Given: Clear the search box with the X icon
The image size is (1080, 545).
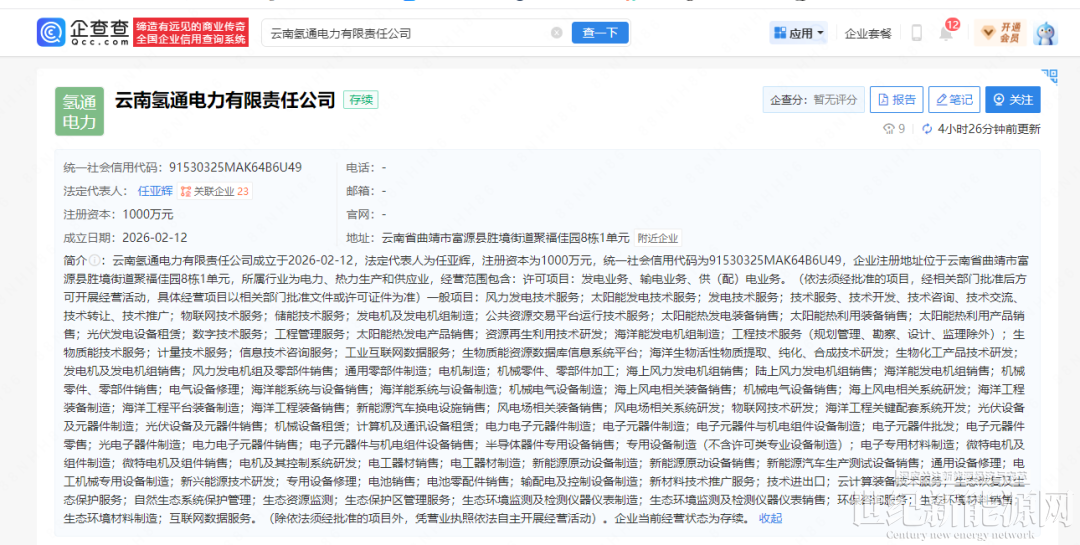Looking at the screenshot, I should click(556, 33).
